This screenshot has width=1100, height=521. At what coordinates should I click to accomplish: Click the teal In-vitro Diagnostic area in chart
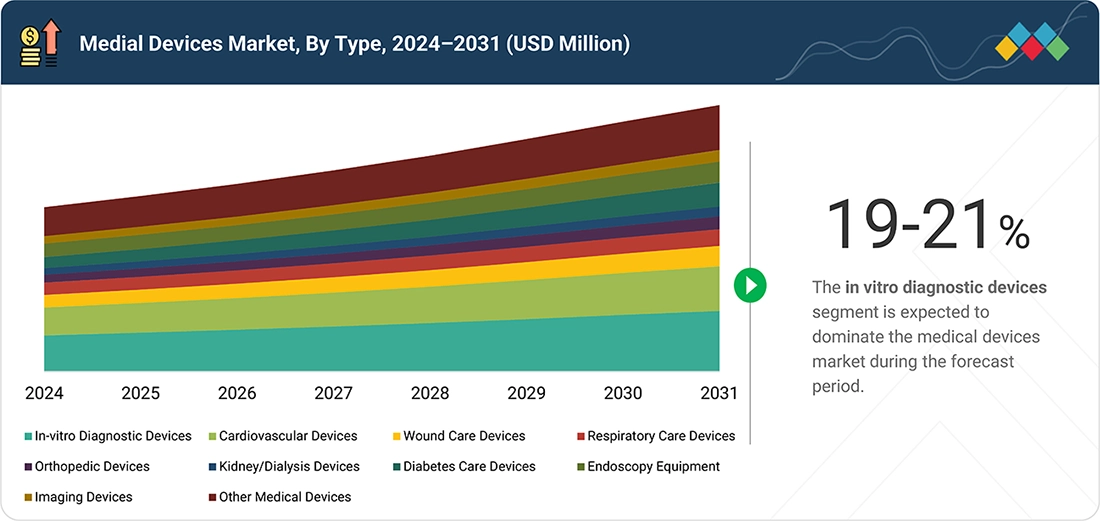[382, 349]
